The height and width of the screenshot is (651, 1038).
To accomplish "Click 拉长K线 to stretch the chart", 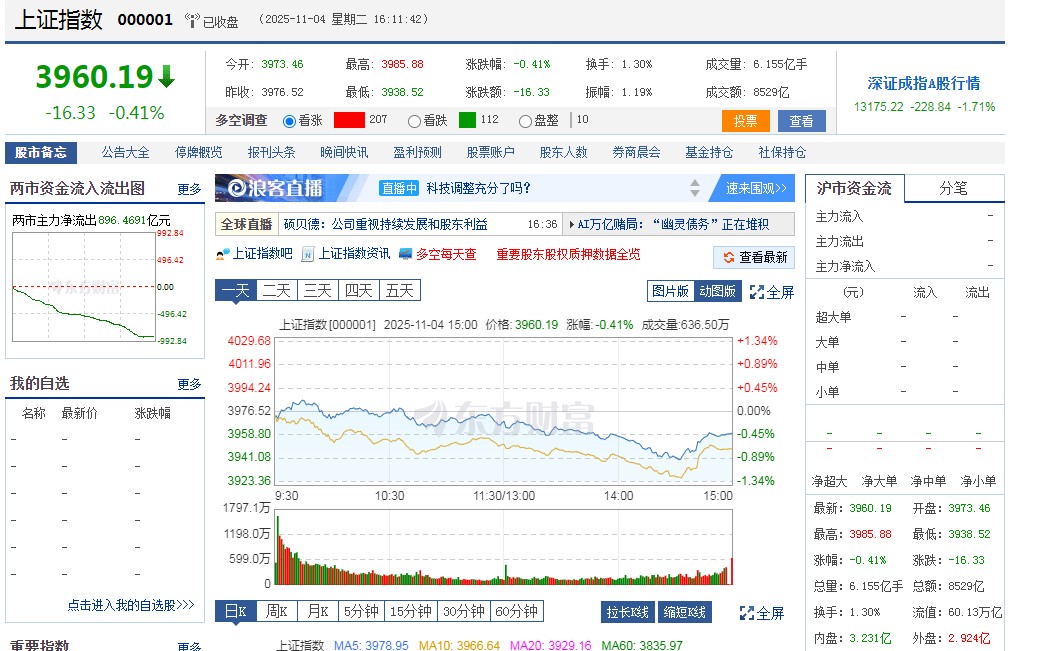I will (x=627, y=611).
